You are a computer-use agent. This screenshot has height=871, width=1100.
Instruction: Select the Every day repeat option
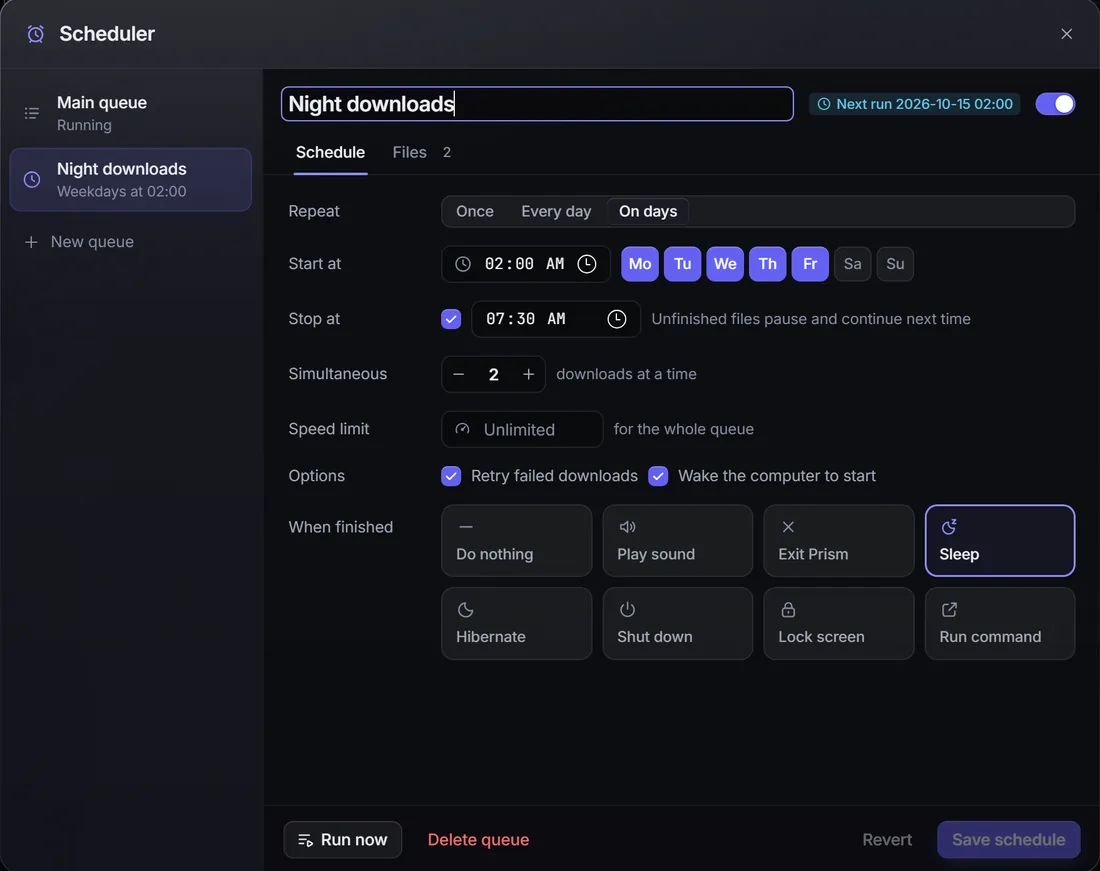(556, 211)
